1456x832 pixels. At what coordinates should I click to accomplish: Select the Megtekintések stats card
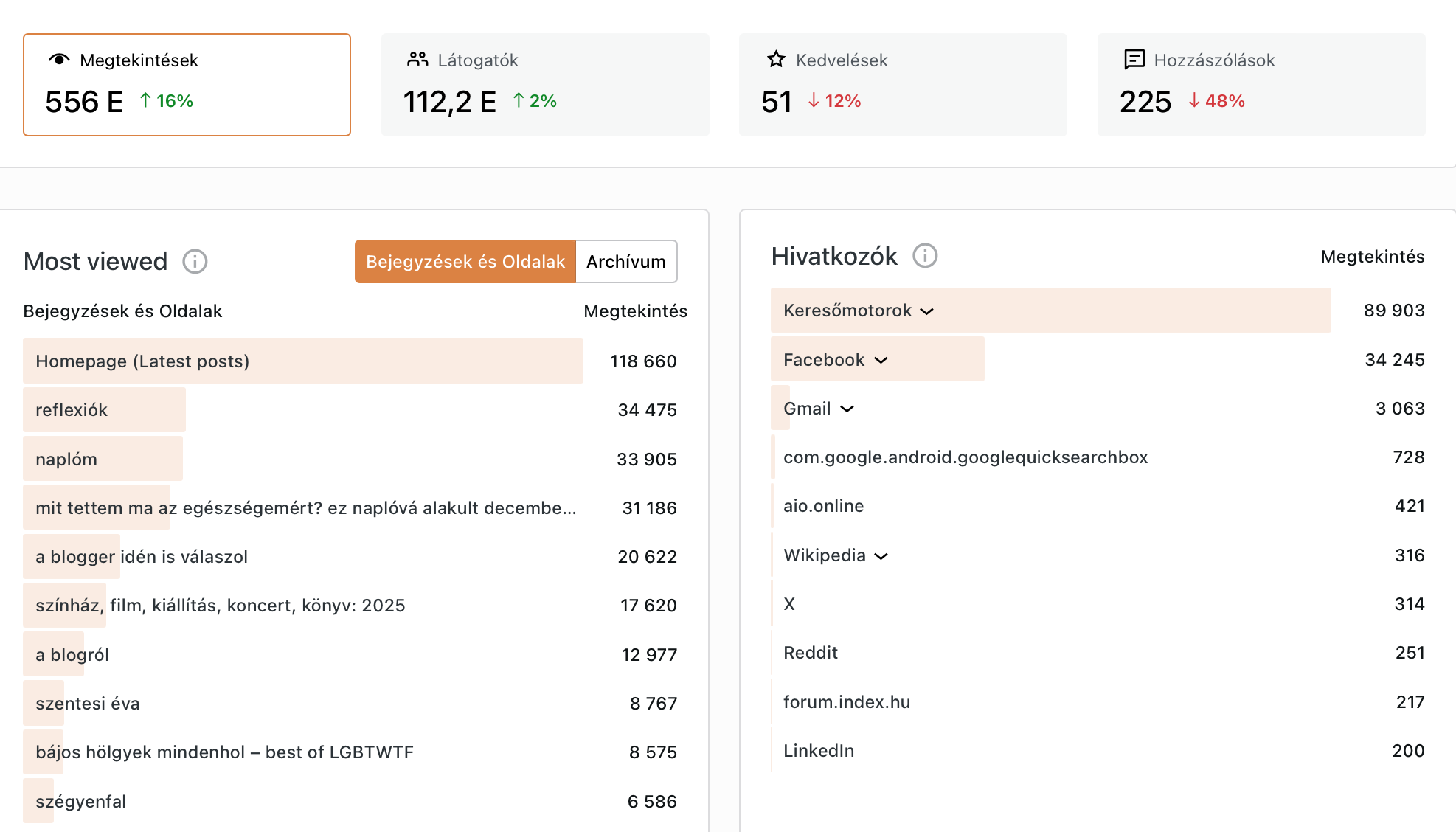(x=187, y=85)
